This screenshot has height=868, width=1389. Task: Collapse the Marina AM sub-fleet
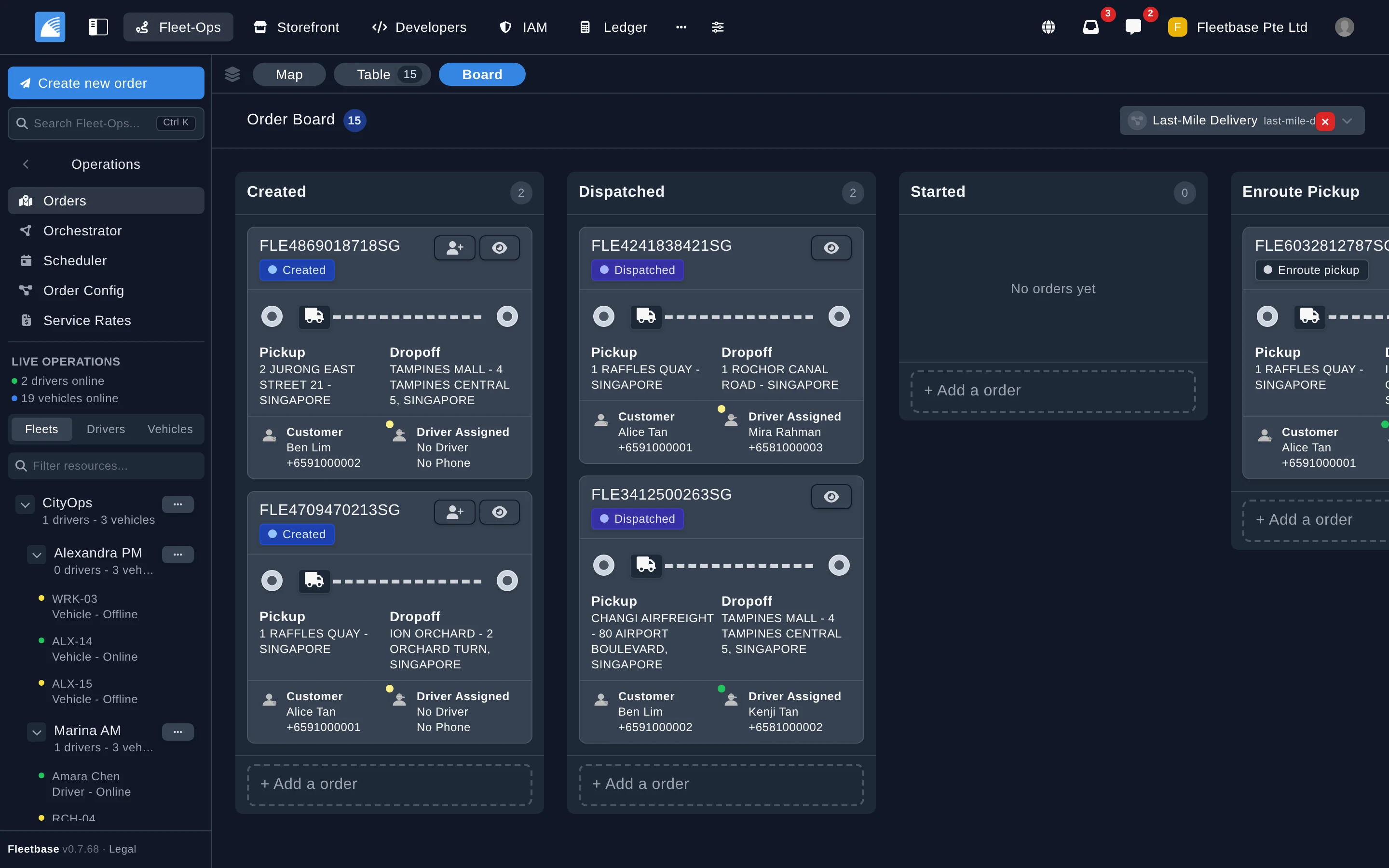[x=37, y=732]
